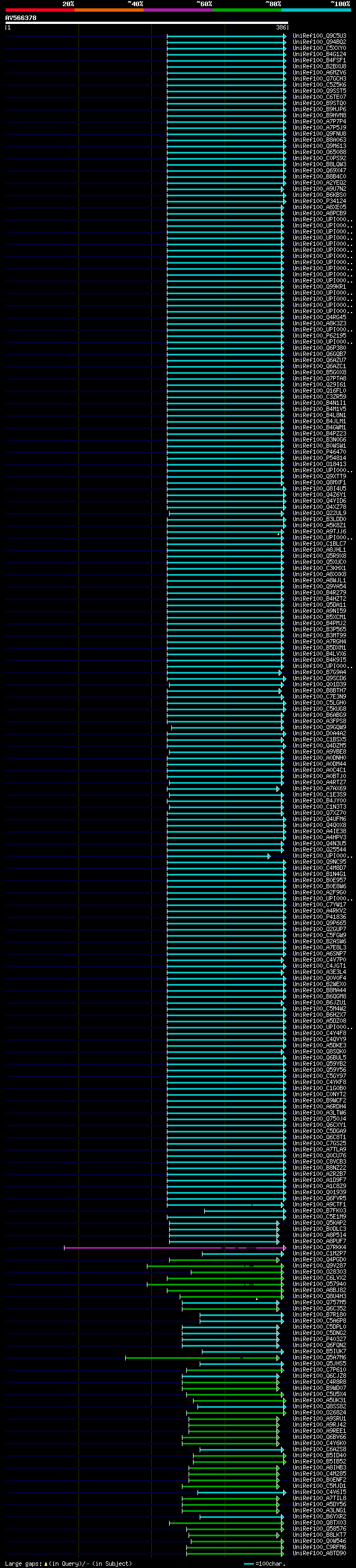Click the orange ~40% legend segment
This screenshot has width=356, height=1568.
point(109,10)
